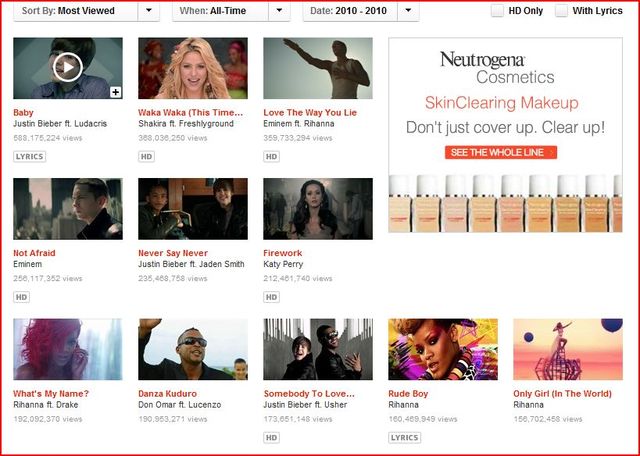This screenshot has width=640, height=456.
Task: Open the When dropdown arrow
Action: (280, 11)
